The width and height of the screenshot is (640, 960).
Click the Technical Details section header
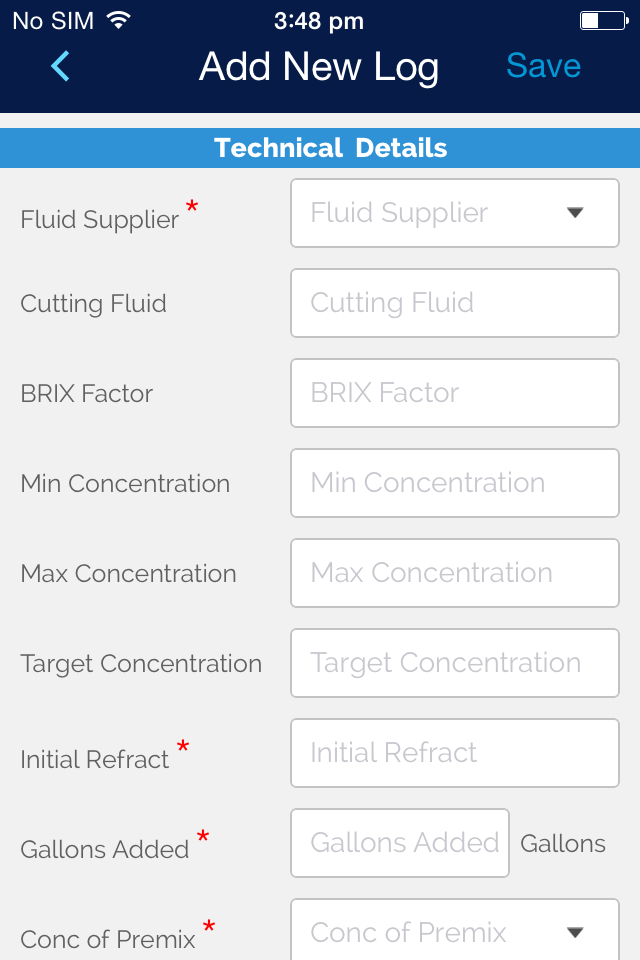tap(330, 149)
